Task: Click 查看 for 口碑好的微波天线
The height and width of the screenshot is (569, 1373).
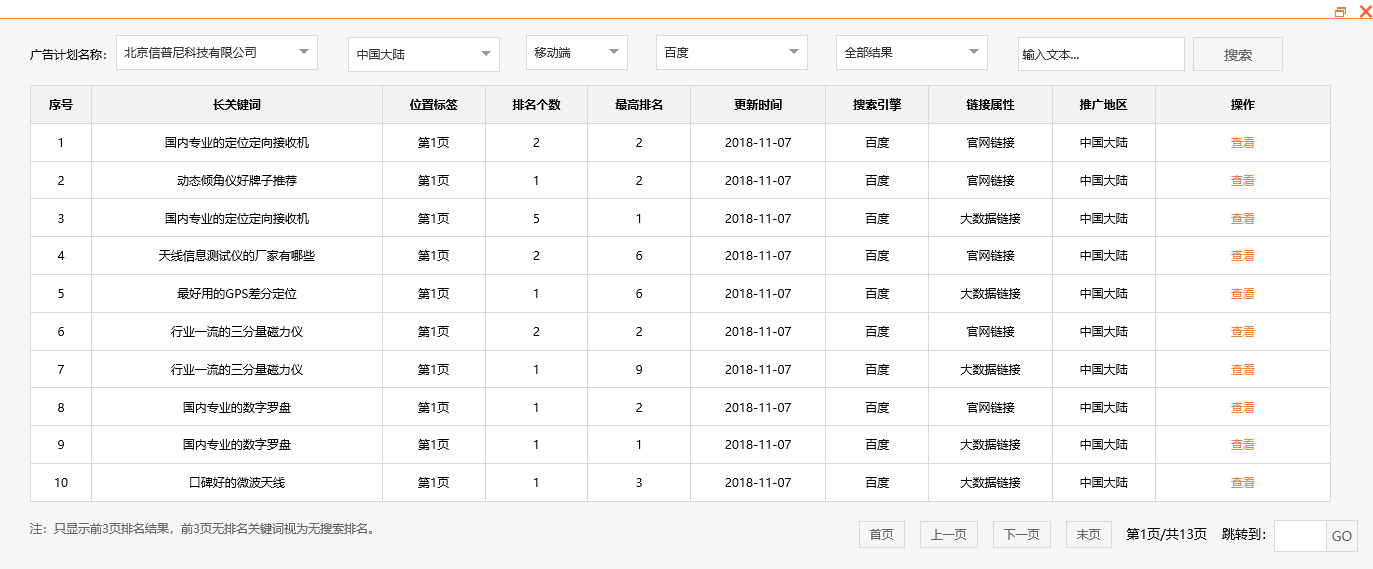Action: tap(1243, 483)
